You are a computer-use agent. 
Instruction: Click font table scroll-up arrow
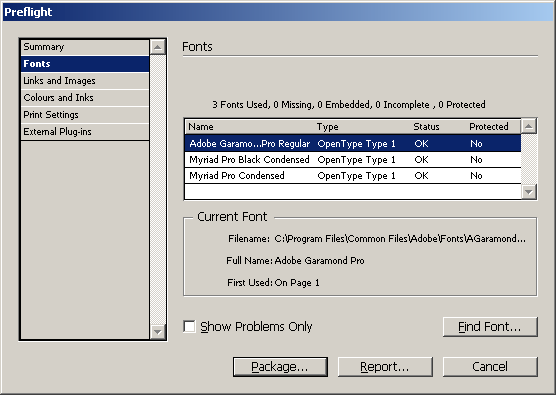pyautogui.click(x=529, y=126)
